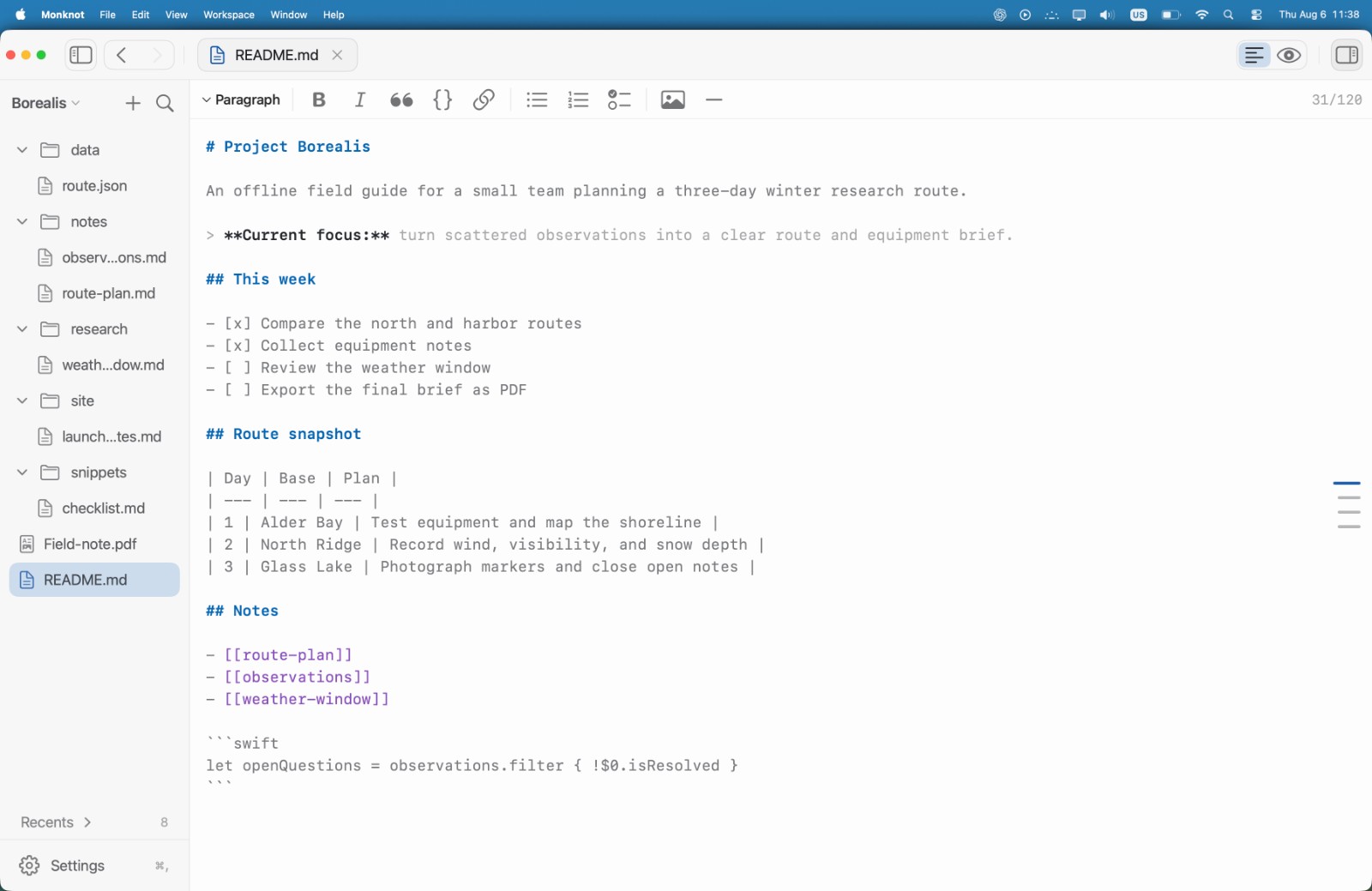The height and width of the screenshot is (891, 1372).
Task: Expand the Recents section
Action: [x=57, y=822]
